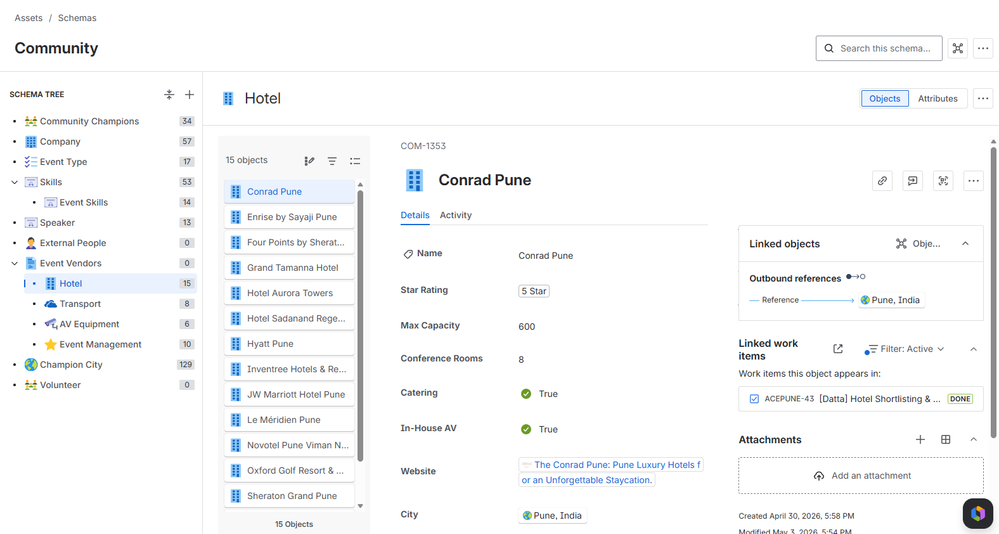Open Conrad Pune object more actions menu
The width and height of the screenshot is (999, 534).
pyautogui.click(x=974, y=181)
